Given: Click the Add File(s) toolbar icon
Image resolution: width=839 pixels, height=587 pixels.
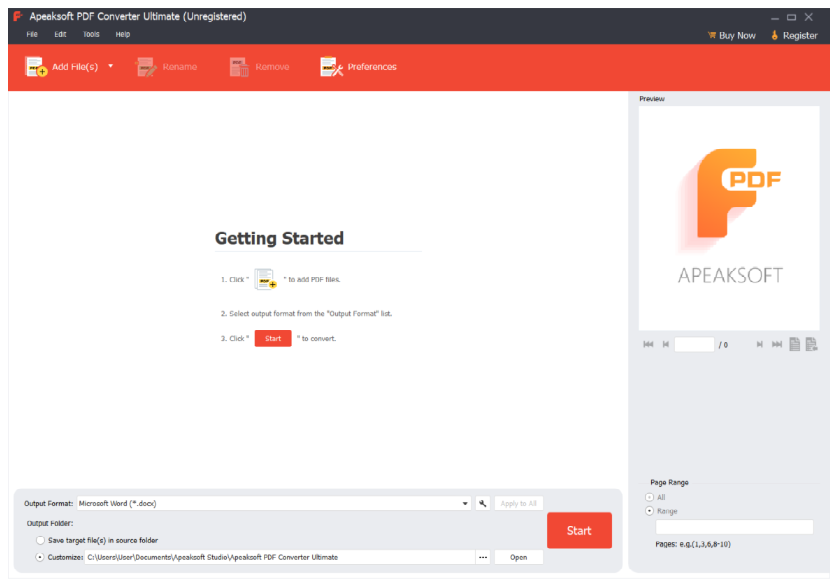Looking at the screenshot, I should tap(36, 67).
